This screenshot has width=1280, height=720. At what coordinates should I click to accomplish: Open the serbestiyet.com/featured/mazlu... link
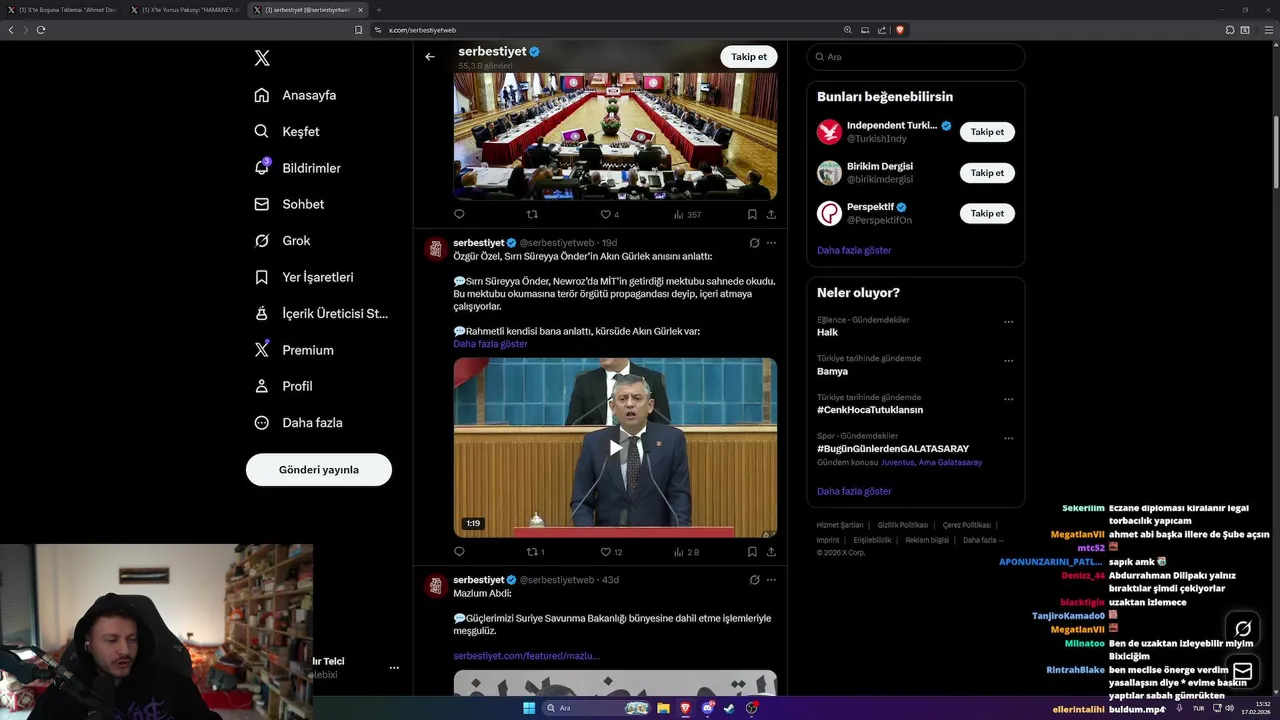(526, 656)
